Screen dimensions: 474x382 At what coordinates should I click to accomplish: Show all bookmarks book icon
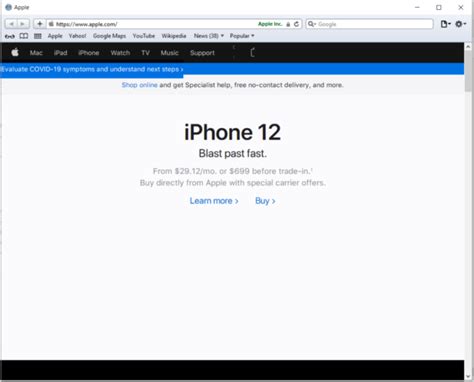pos(24,36)
